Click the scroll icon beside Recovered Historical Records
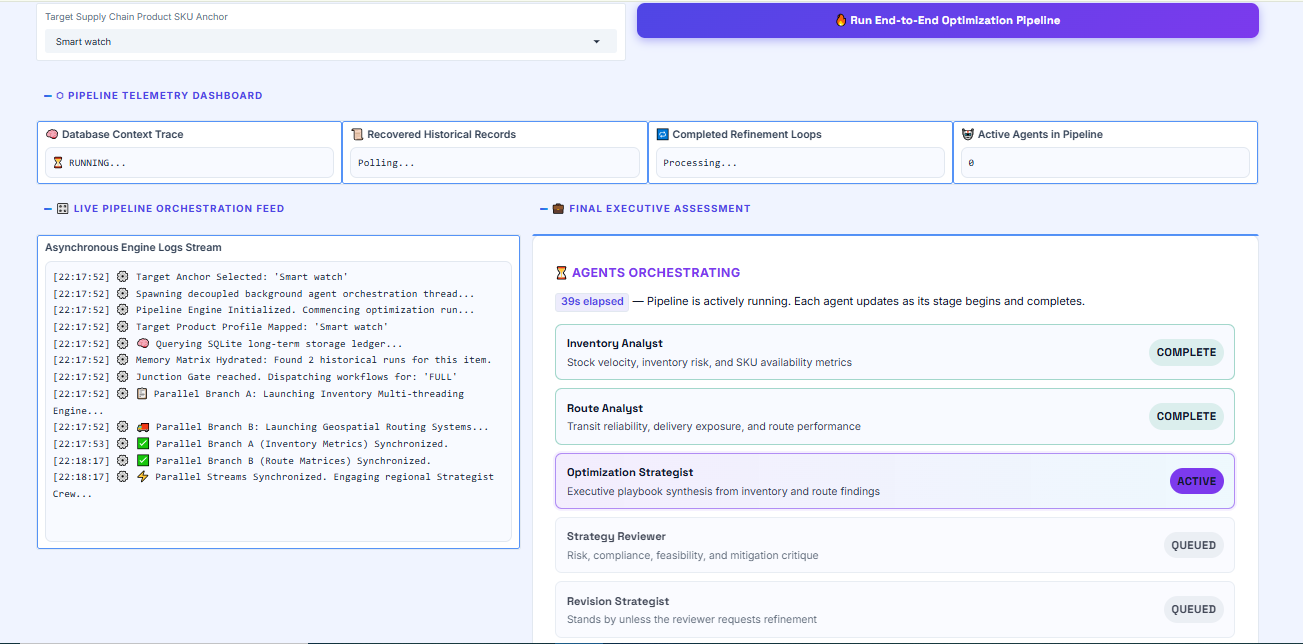The image size is (1303, 644). (357, 134)
